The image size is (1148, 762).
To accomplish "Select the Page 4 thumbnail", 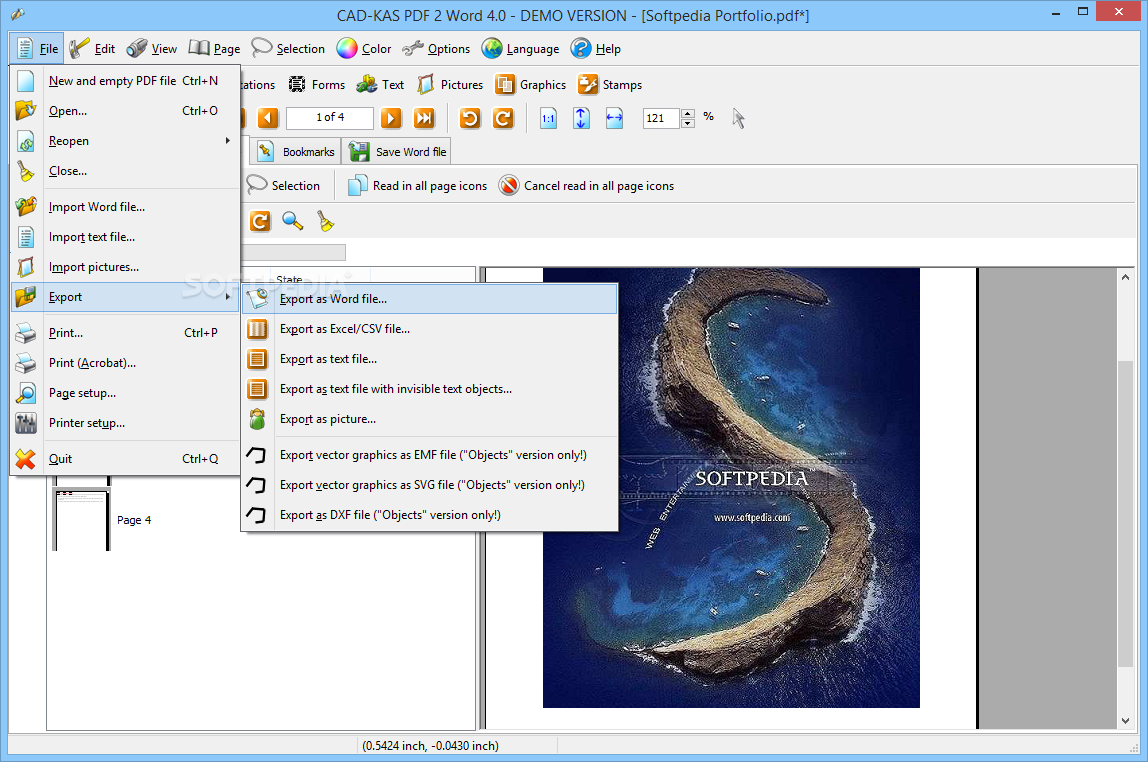I will (x=81, y=520).
